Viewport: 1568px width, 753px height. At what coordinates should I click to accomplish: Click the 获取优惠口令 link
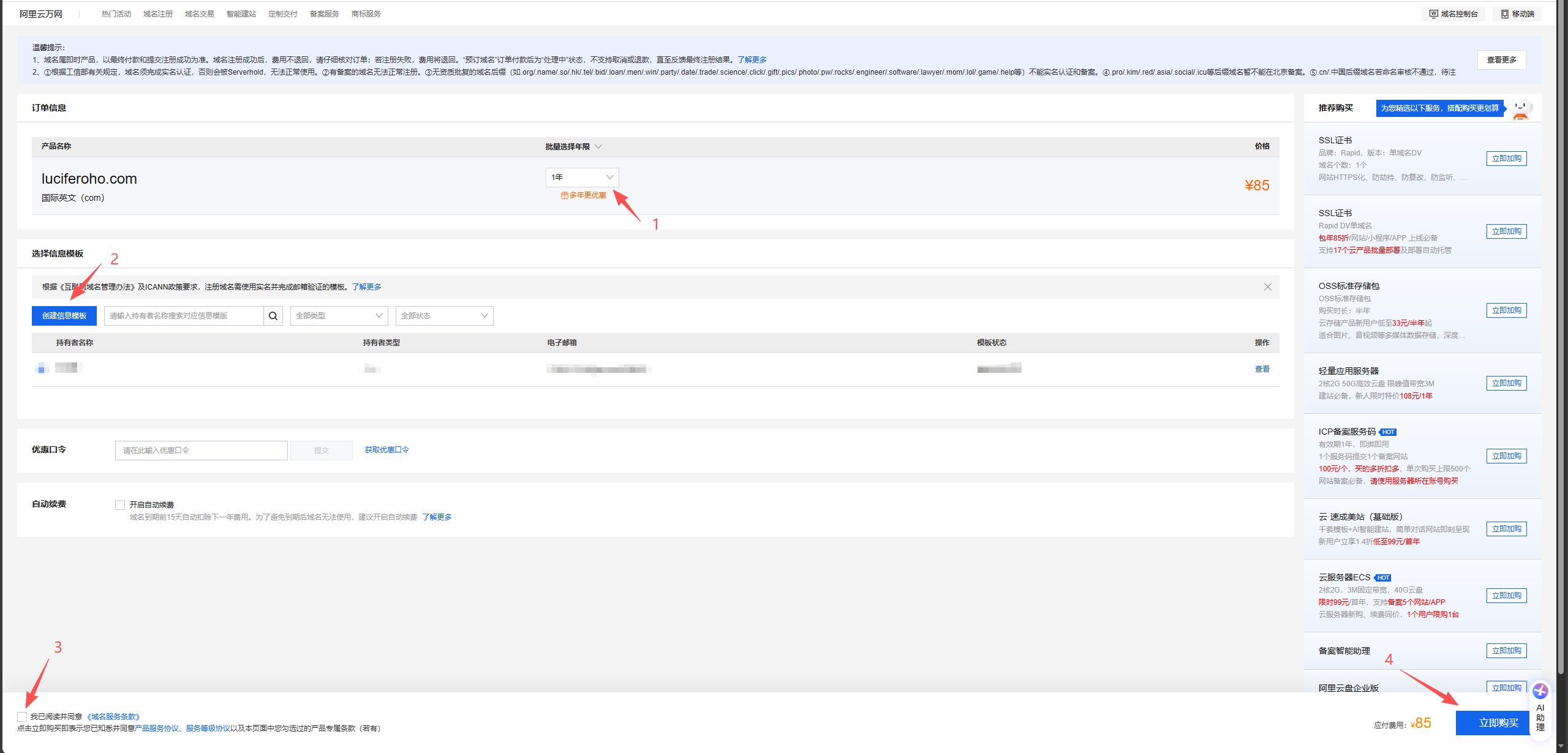point(386,450)
